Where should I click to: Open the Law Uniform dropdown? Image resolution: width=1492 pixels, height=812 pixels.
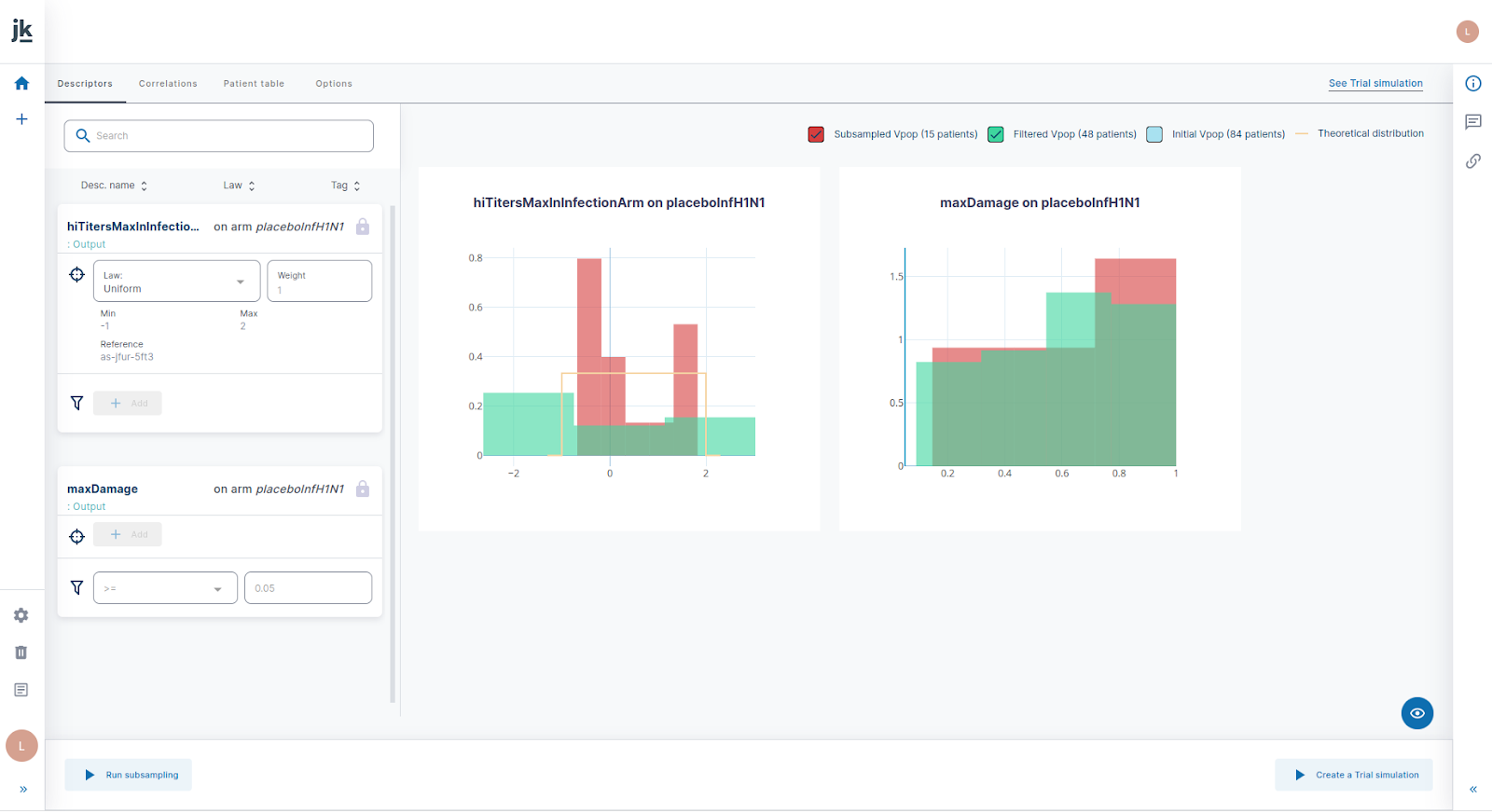176,282
